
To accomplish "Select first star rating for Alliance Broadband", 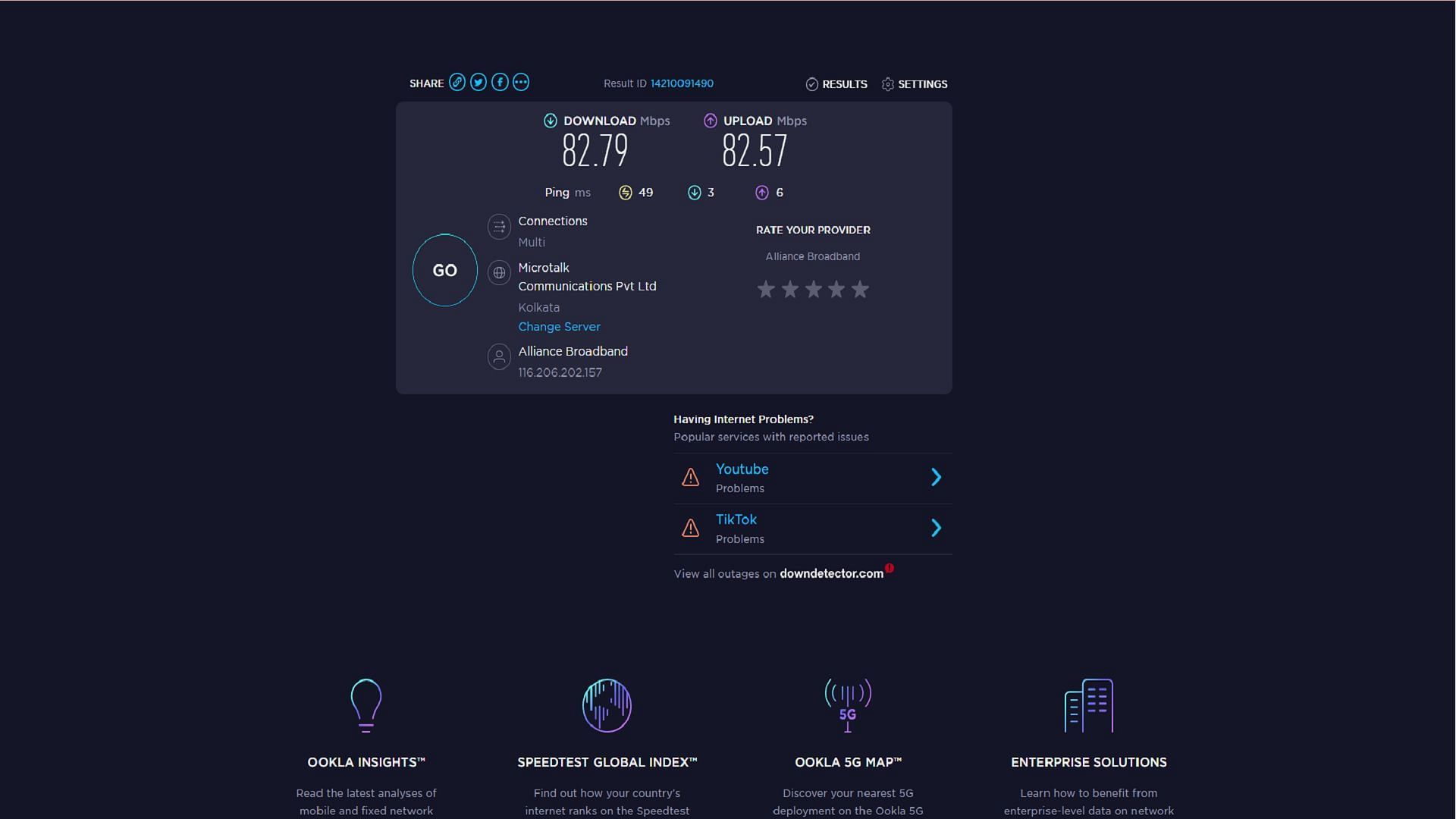I will click(765, 289).
